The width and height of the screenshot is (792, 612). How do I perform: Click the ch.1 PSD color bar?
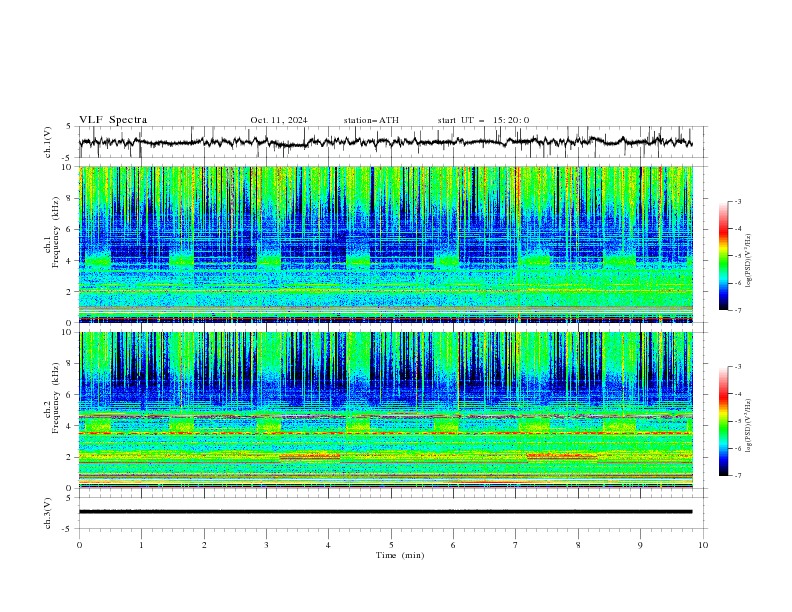tap(724, 256)
